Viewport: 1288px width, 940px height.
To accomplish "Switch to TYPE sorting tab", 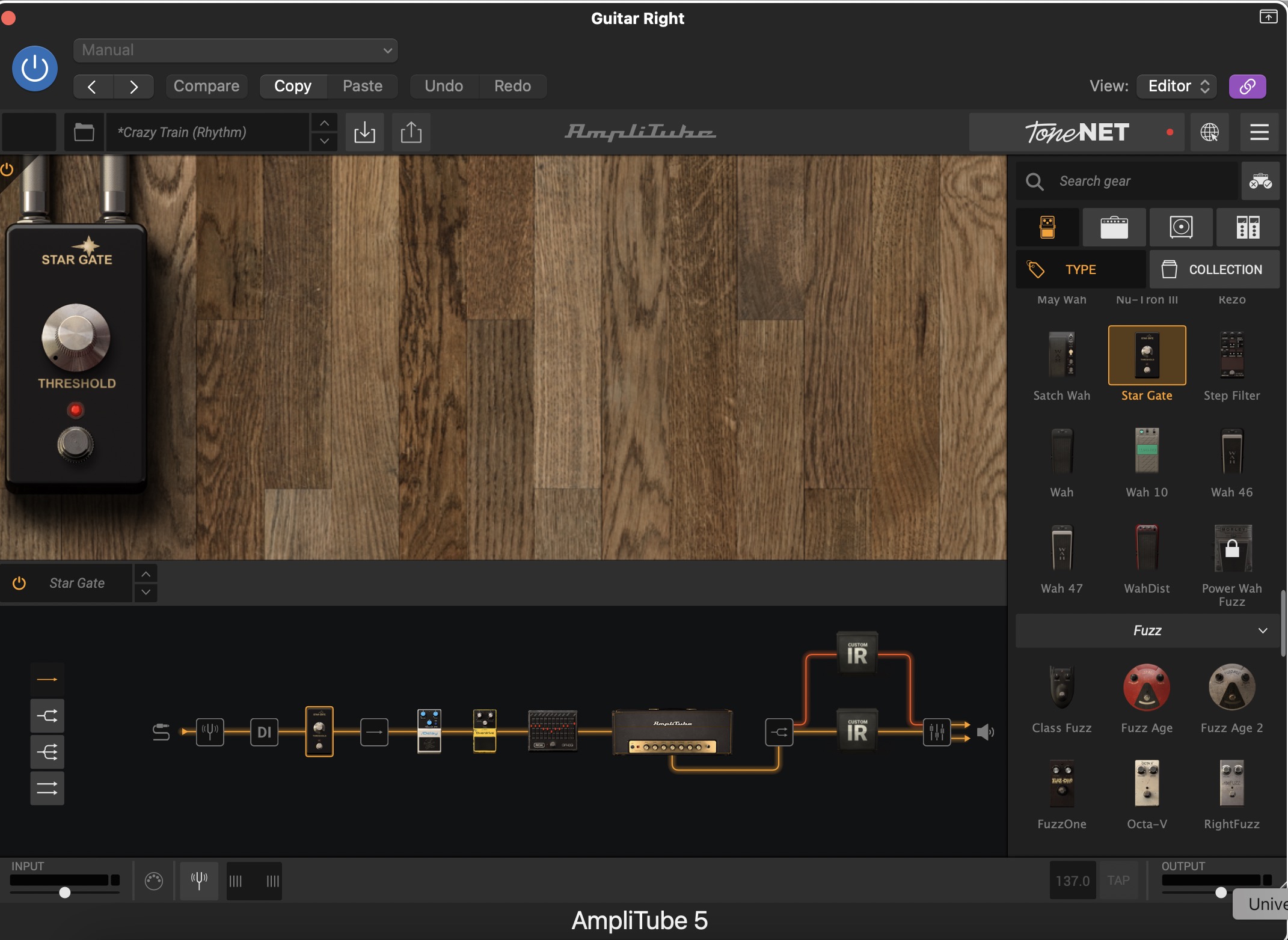I will [1080, 270].
